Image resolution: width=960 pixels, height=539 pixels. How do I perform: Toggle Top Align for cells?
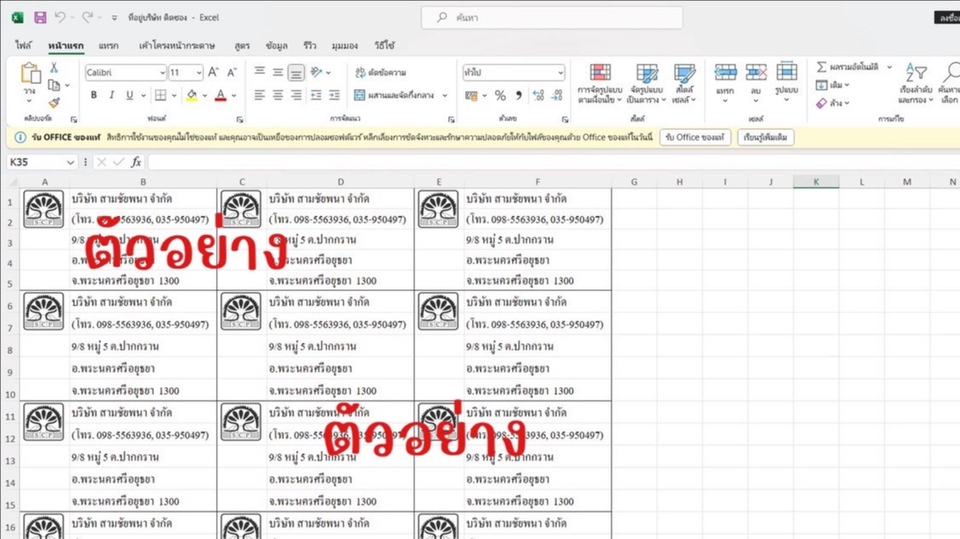(x=260, y=72)
